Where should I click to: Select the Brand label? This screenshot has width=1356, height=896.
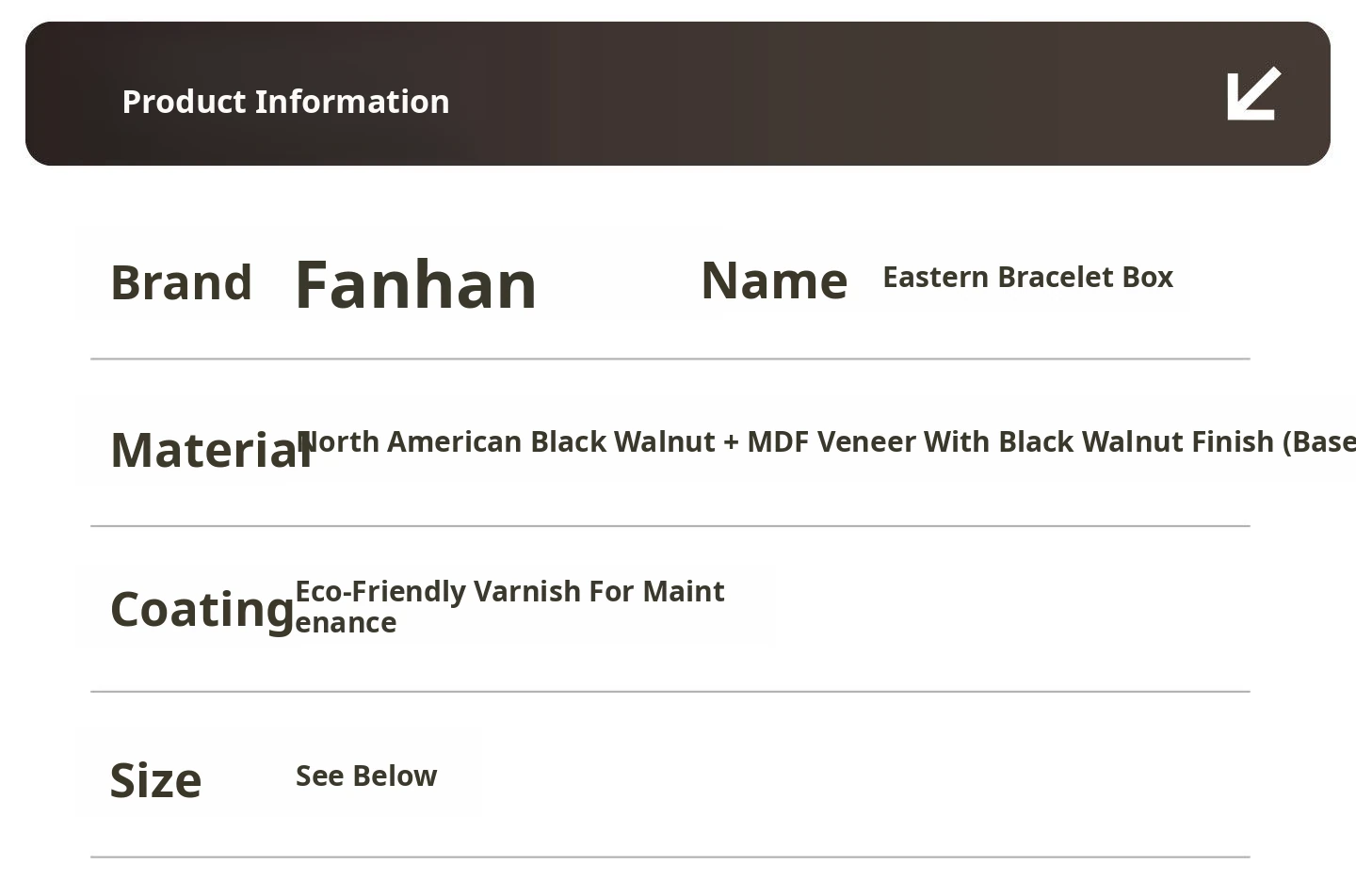[181, 282]
